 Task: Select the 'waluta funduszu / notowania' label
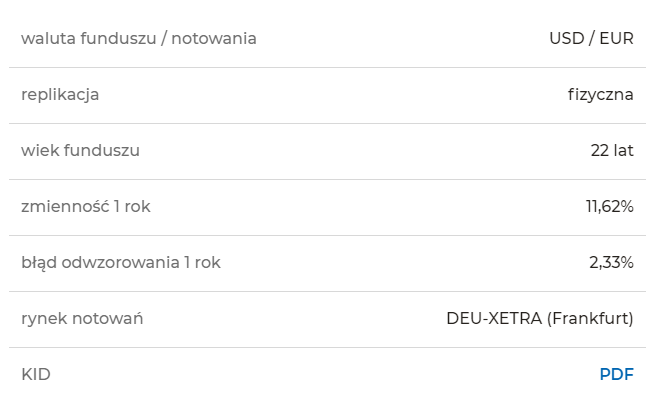click(x=139, y=38)
